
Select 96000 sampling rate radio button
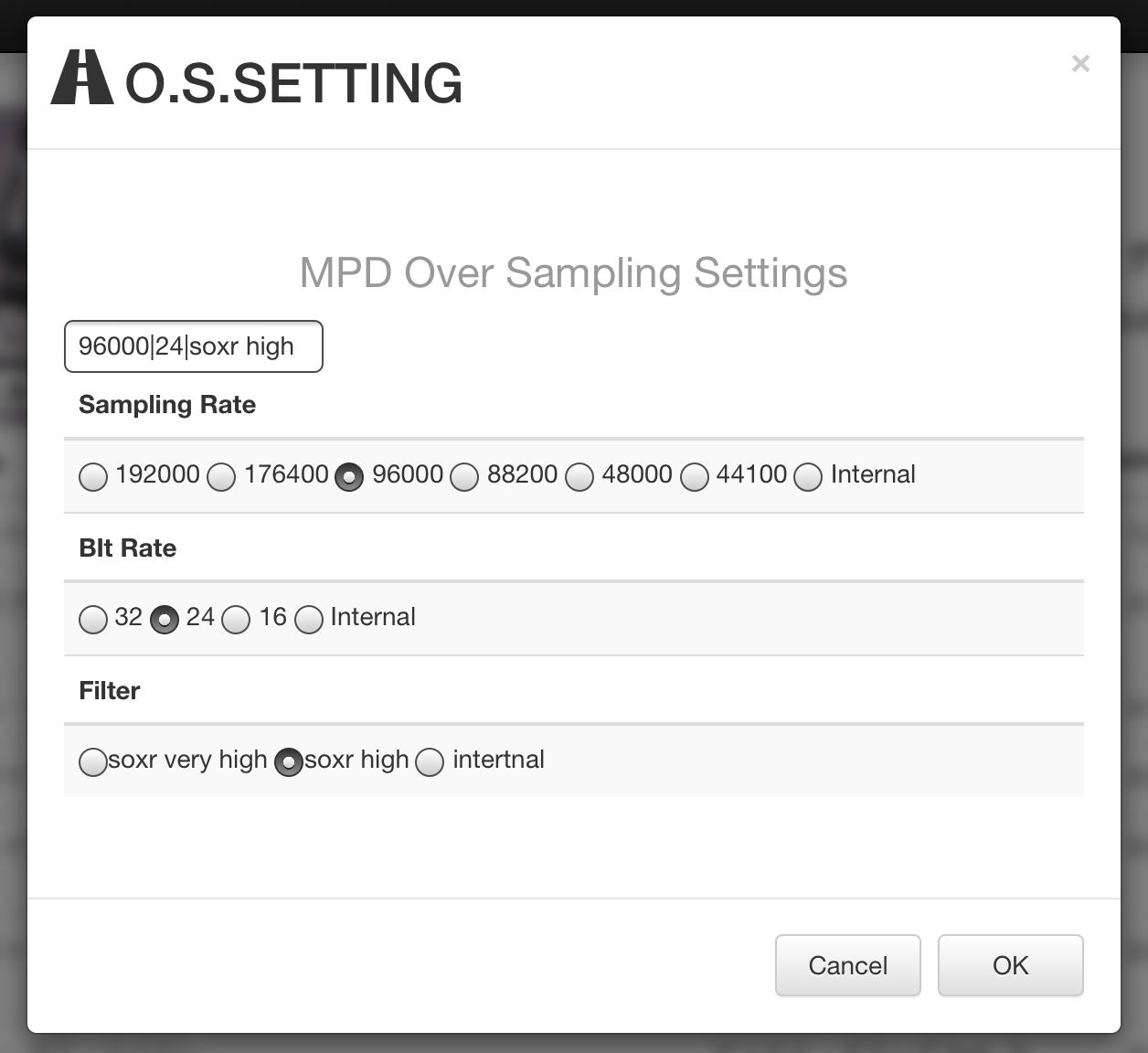pyautogui.click(x=349, y=477)
